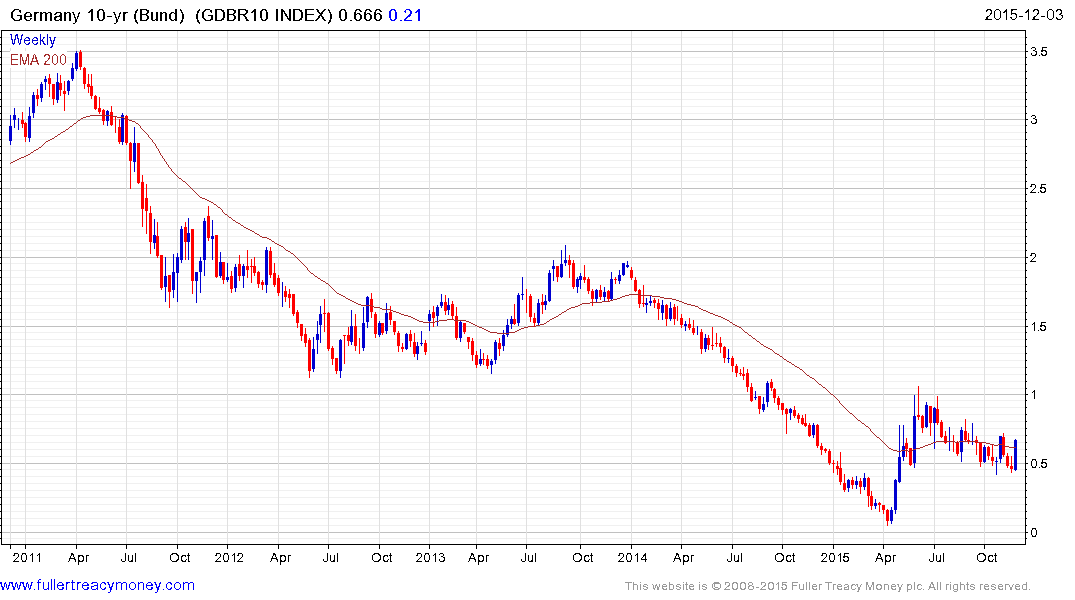Click the latest blue candlestick at the chart's right edge
The height and width of the screenshot is (600, 1075).
(x=1016, y=454)
